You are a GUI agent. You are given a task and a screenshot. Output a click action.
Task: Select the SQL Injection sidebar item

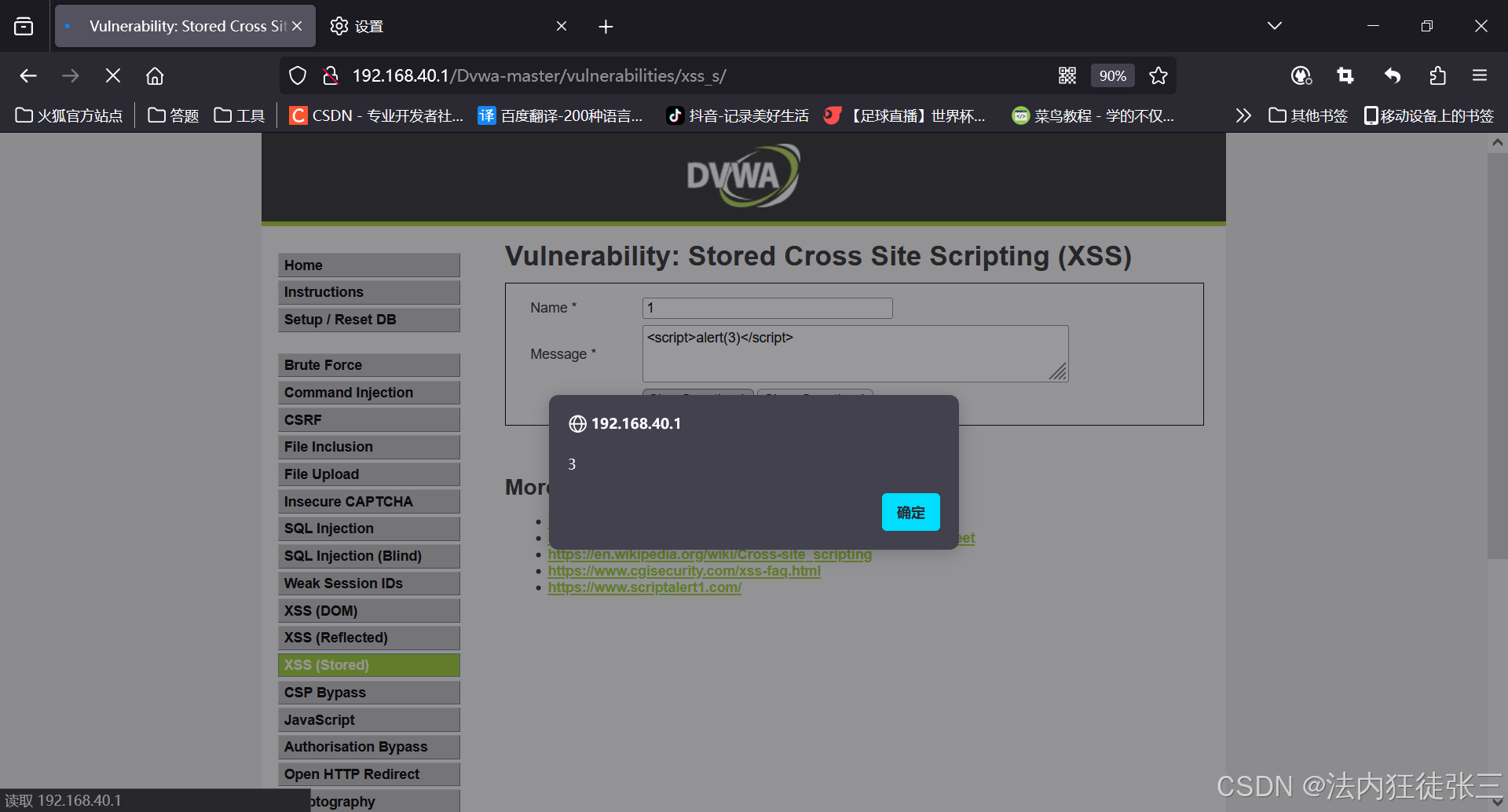368,528
